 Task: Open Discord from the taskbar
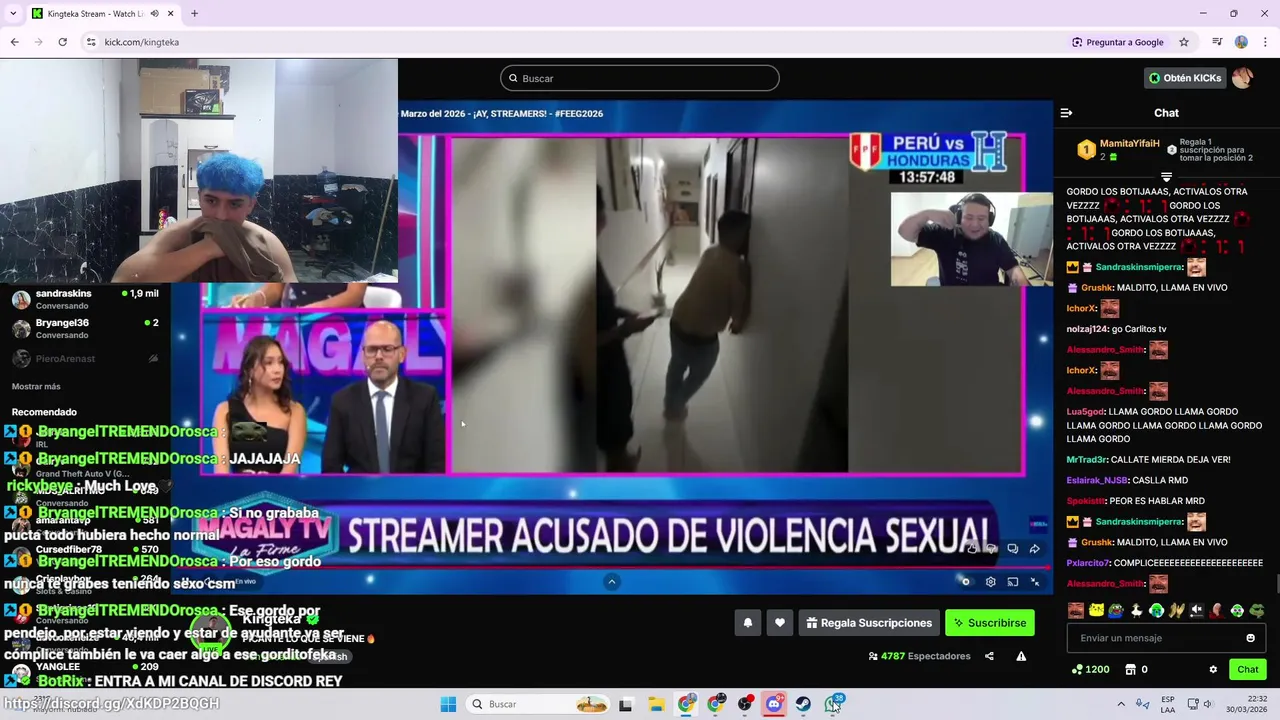774,704
